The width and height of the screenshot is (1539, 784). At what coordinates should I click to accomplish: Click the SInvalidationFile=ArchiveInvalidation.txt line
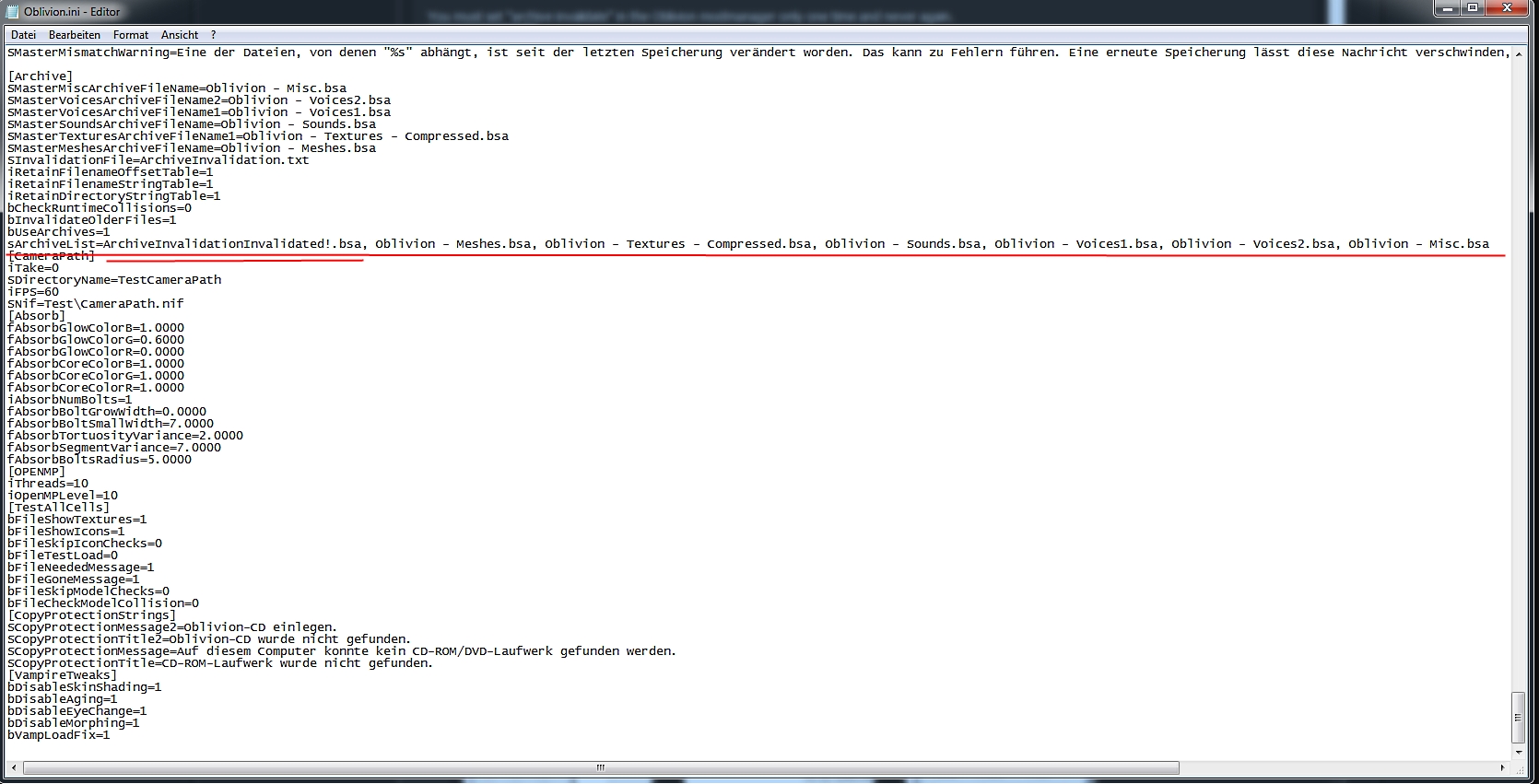[x=159, y=160]
